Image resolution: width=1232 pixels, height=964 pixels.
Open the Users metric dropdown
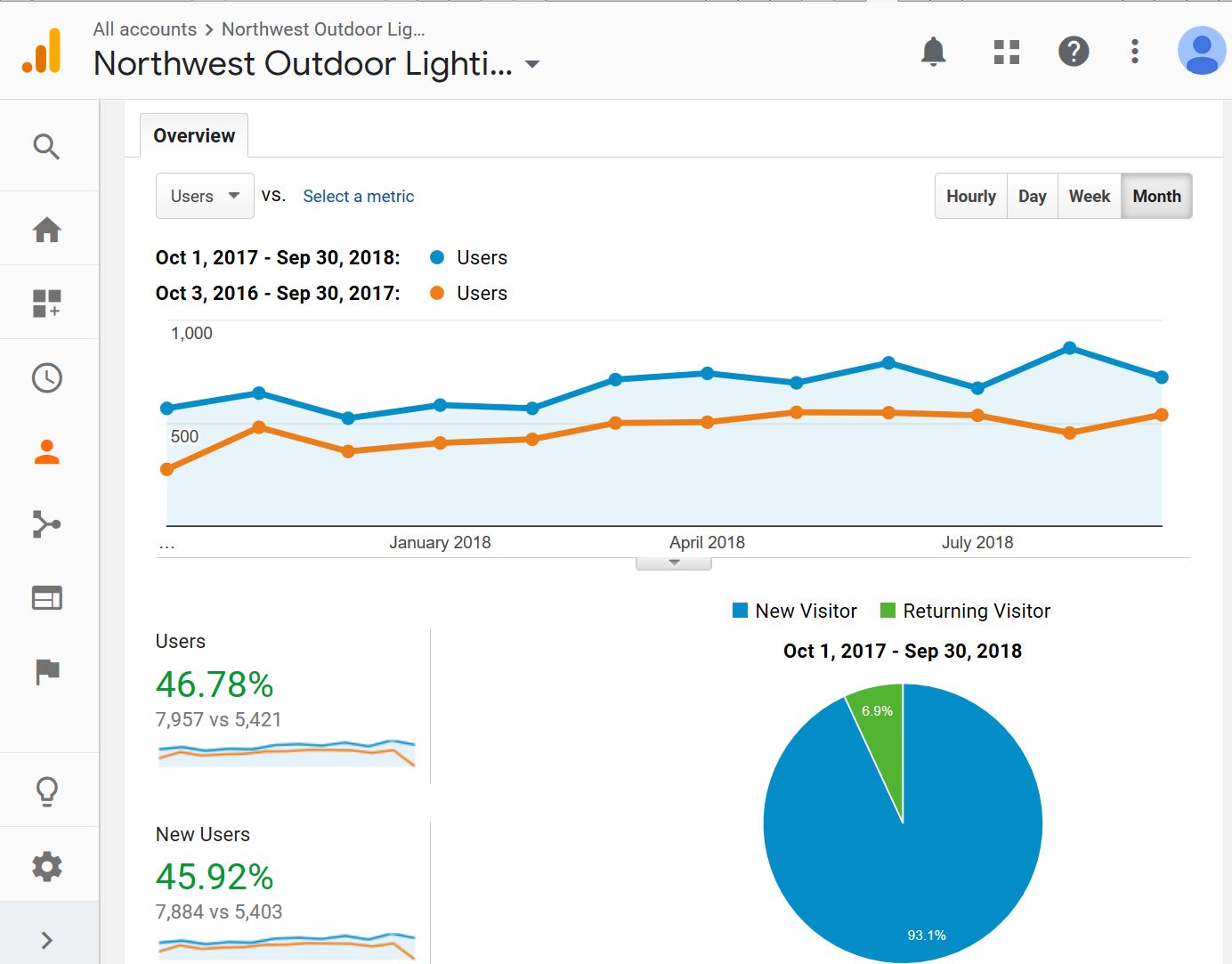click(x=205, y=196)
